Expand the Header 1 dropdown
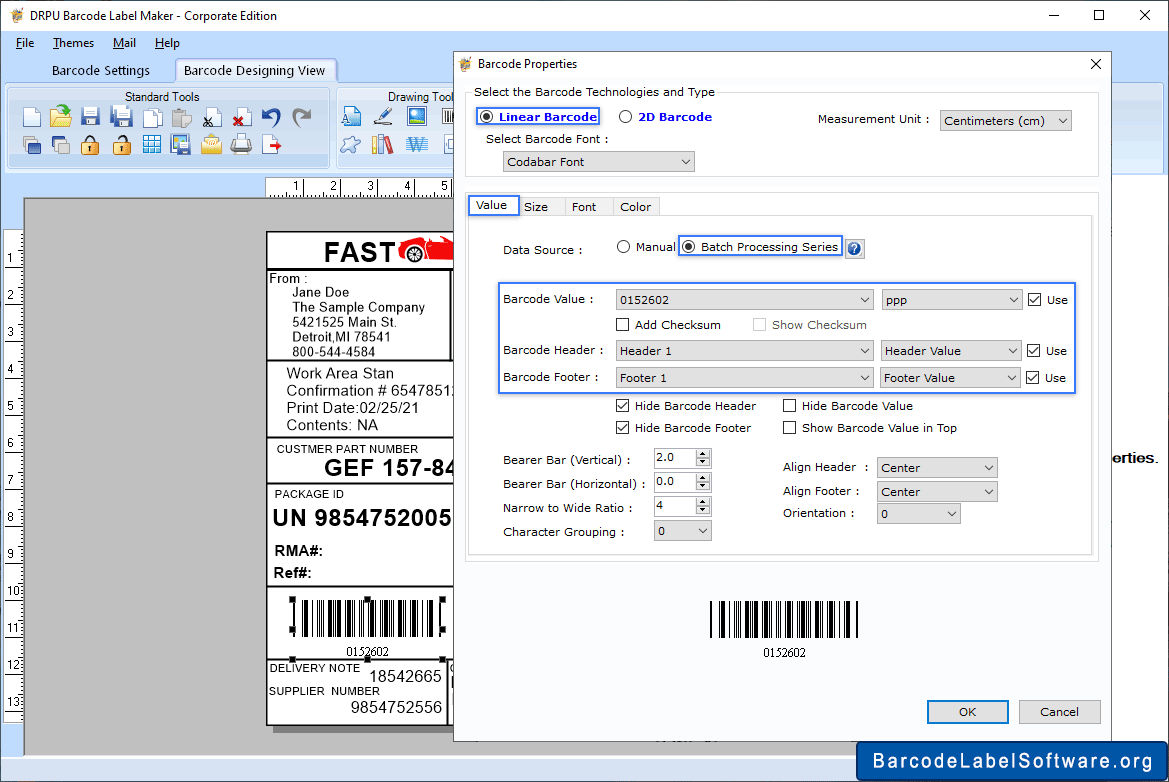The image size is (1169, 782). click(744, 350)
